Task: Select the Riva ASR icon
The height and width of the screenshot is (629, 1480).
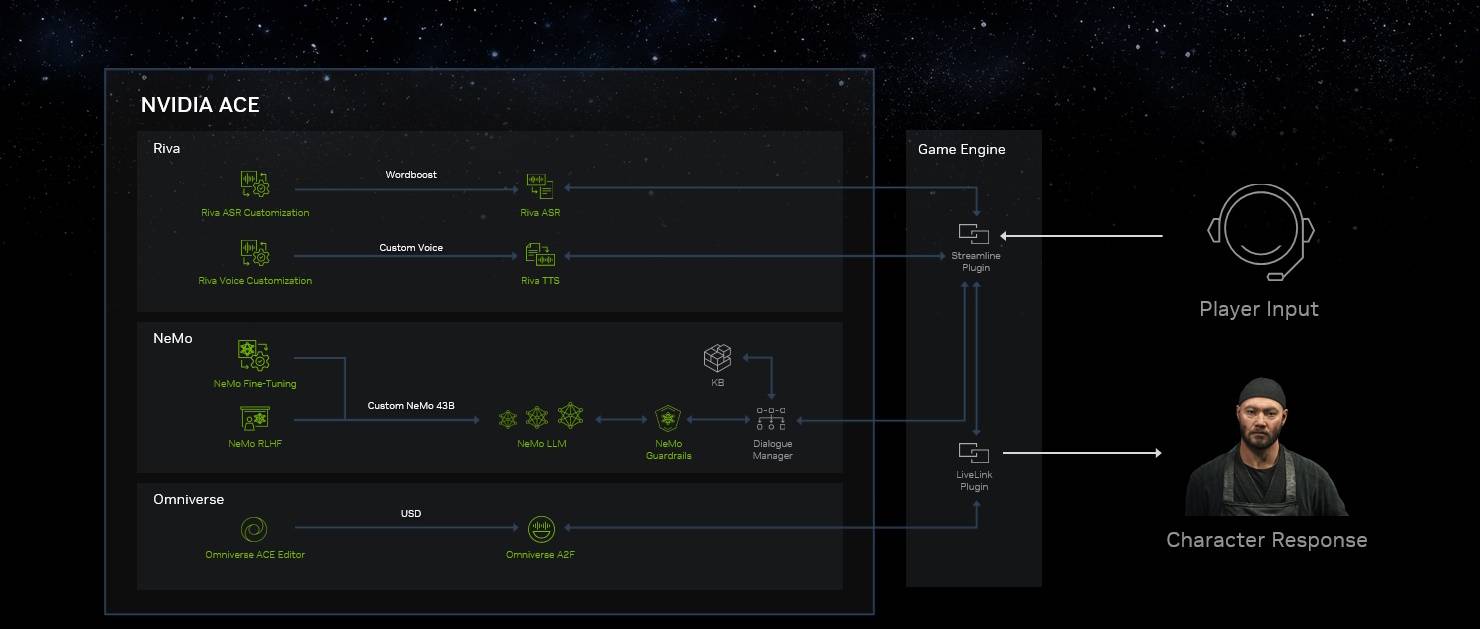Action: point(540,186)
